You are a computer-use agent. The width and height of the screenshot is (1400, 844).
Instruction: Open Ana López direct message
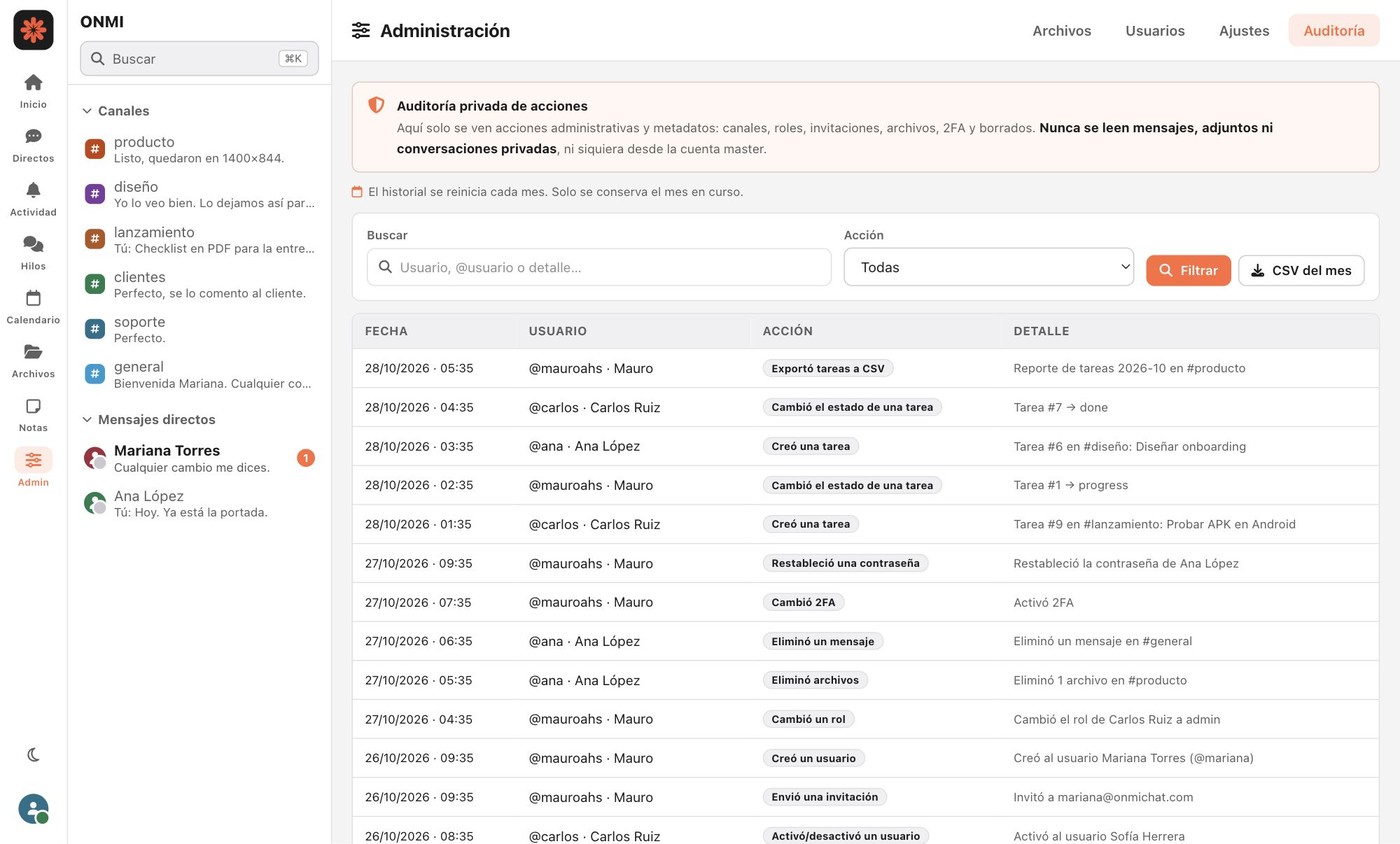199,503
